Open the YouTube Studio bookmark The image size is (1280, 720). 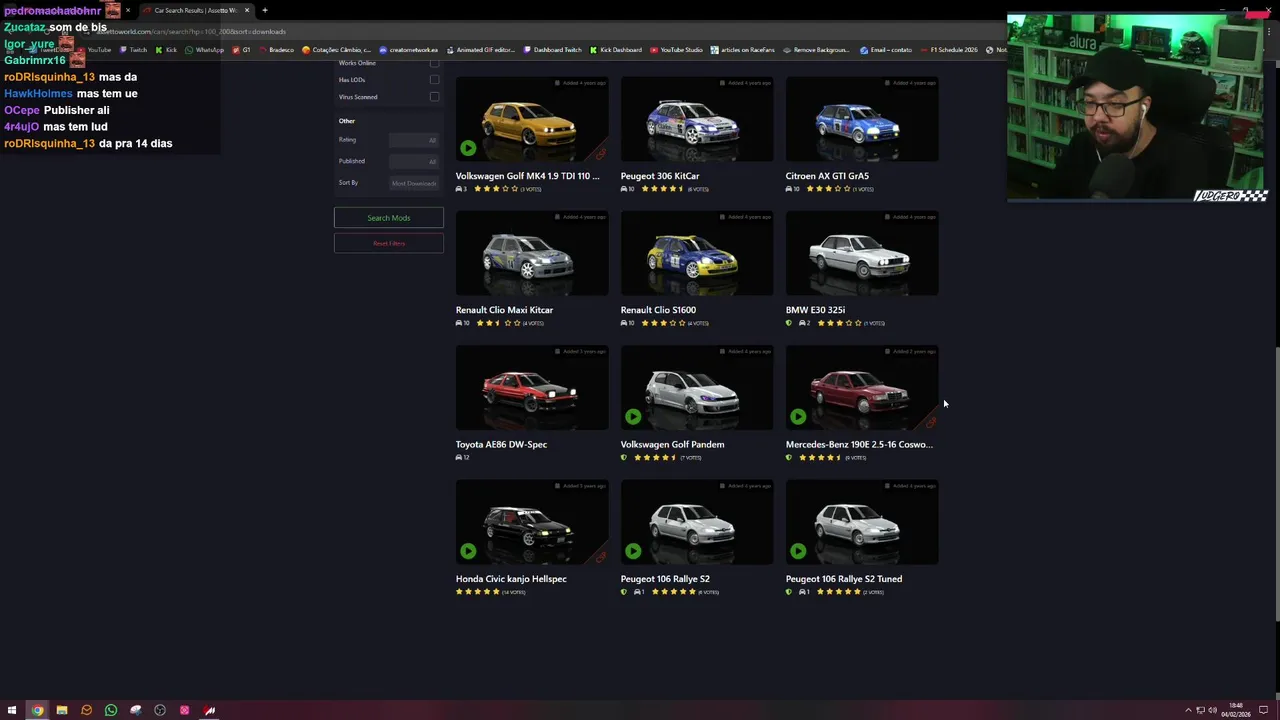(676, 49)
